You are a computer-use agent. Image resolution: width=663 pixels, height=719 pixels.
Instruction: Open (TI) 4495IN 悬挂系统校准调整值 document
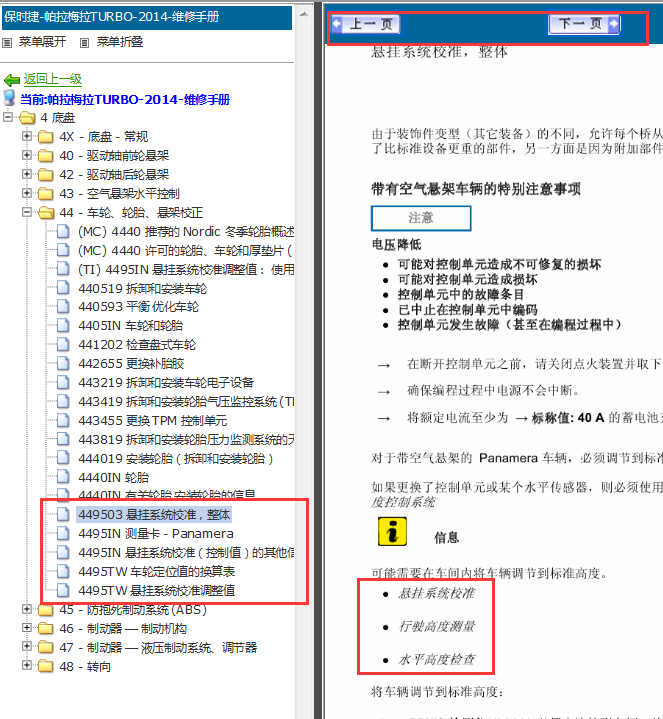[186, 270]
